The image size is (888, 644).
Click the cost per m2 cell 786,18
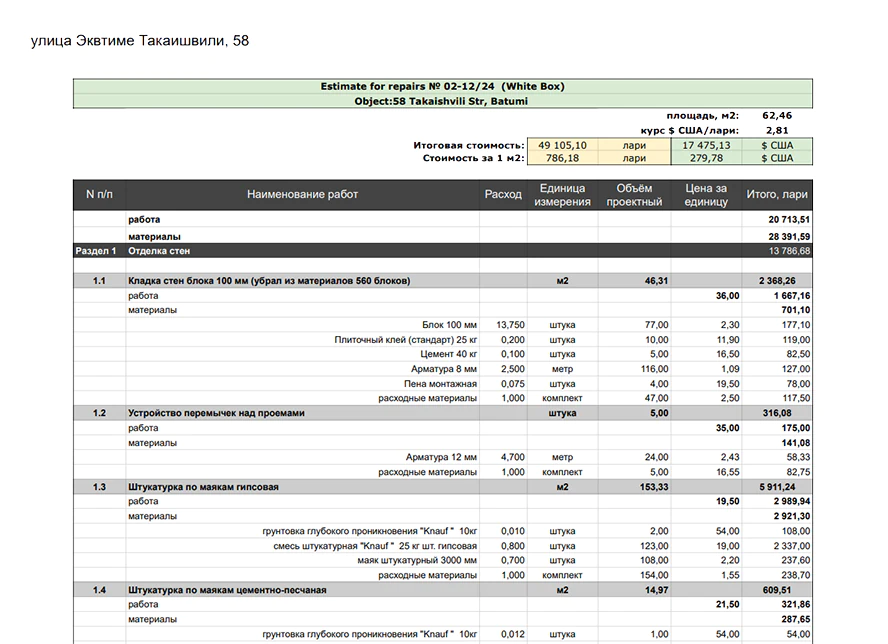pos(561,158)
